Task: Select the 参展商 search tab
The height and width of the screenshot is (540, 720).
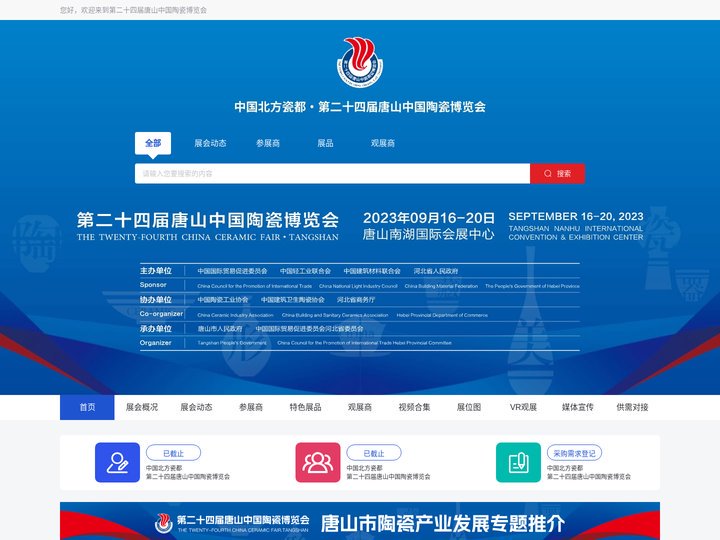Action: [268, 143]
